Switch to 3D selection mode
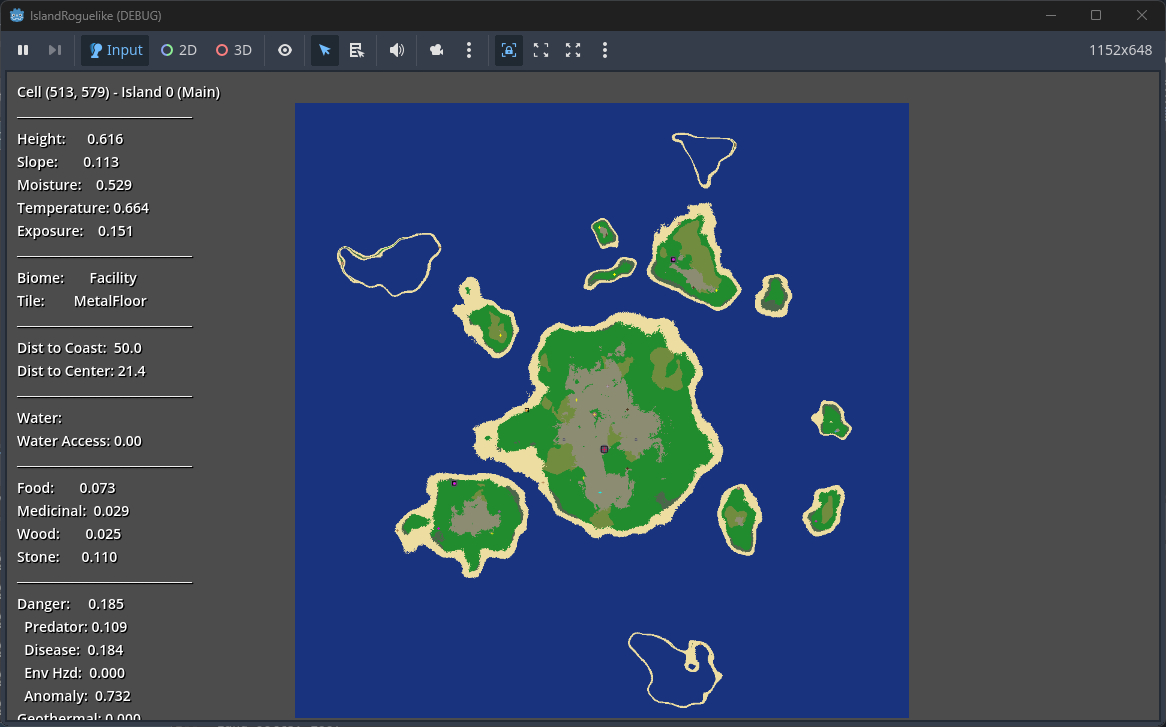Screen dimensions: 1166x727 (x=234, y=50)
